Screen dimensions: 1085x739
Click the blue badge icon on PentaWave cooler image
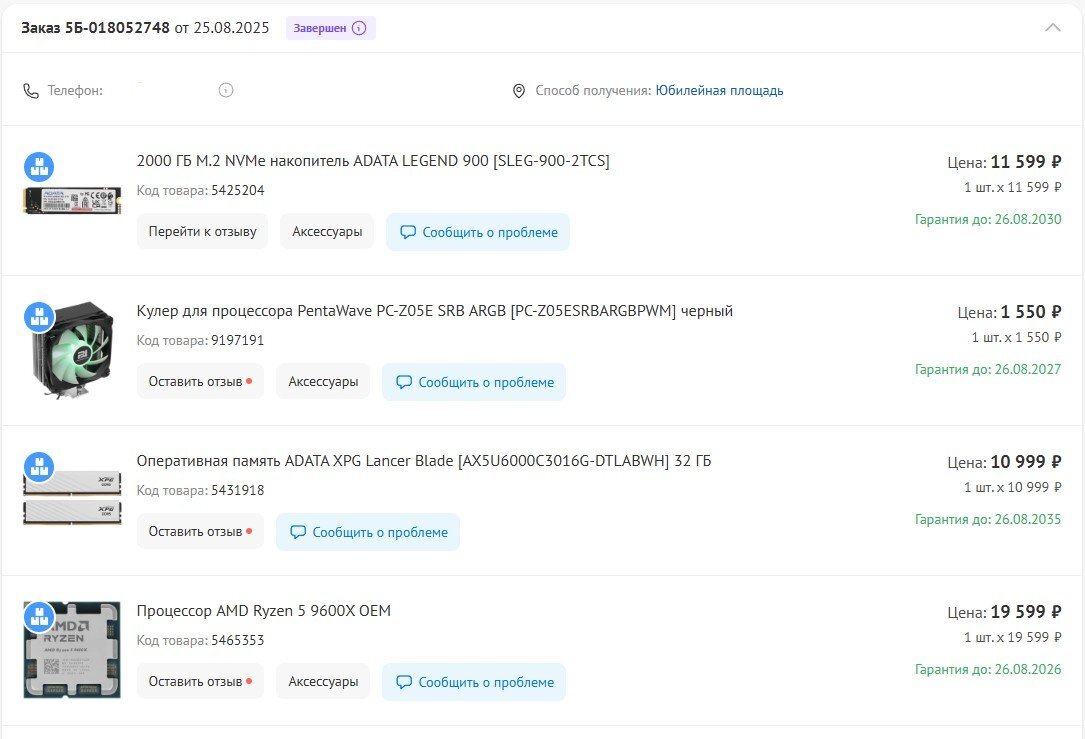point(39,317)
